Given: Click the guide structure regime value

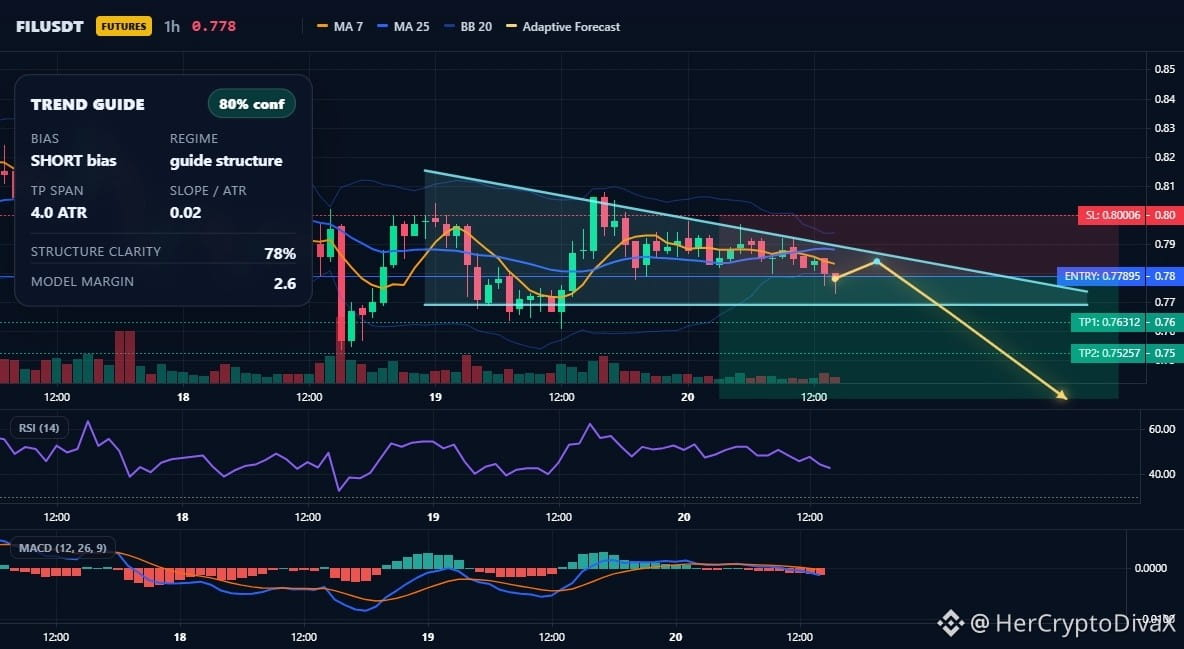Looking at the screenshot, I should [x=226, y=160].
